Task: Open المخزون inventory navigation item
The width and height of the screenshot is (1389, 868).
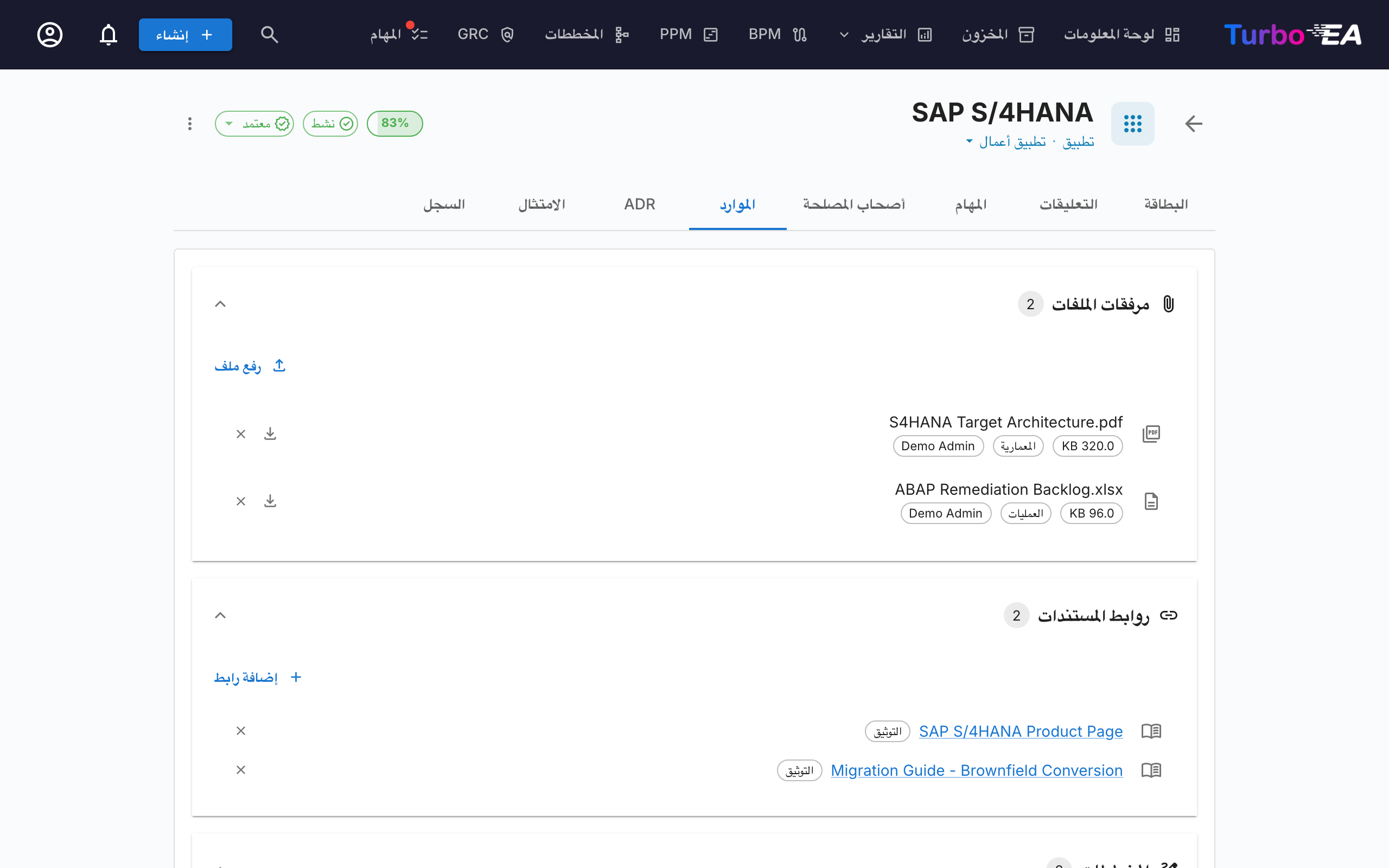Action: (x=998, y=34)
